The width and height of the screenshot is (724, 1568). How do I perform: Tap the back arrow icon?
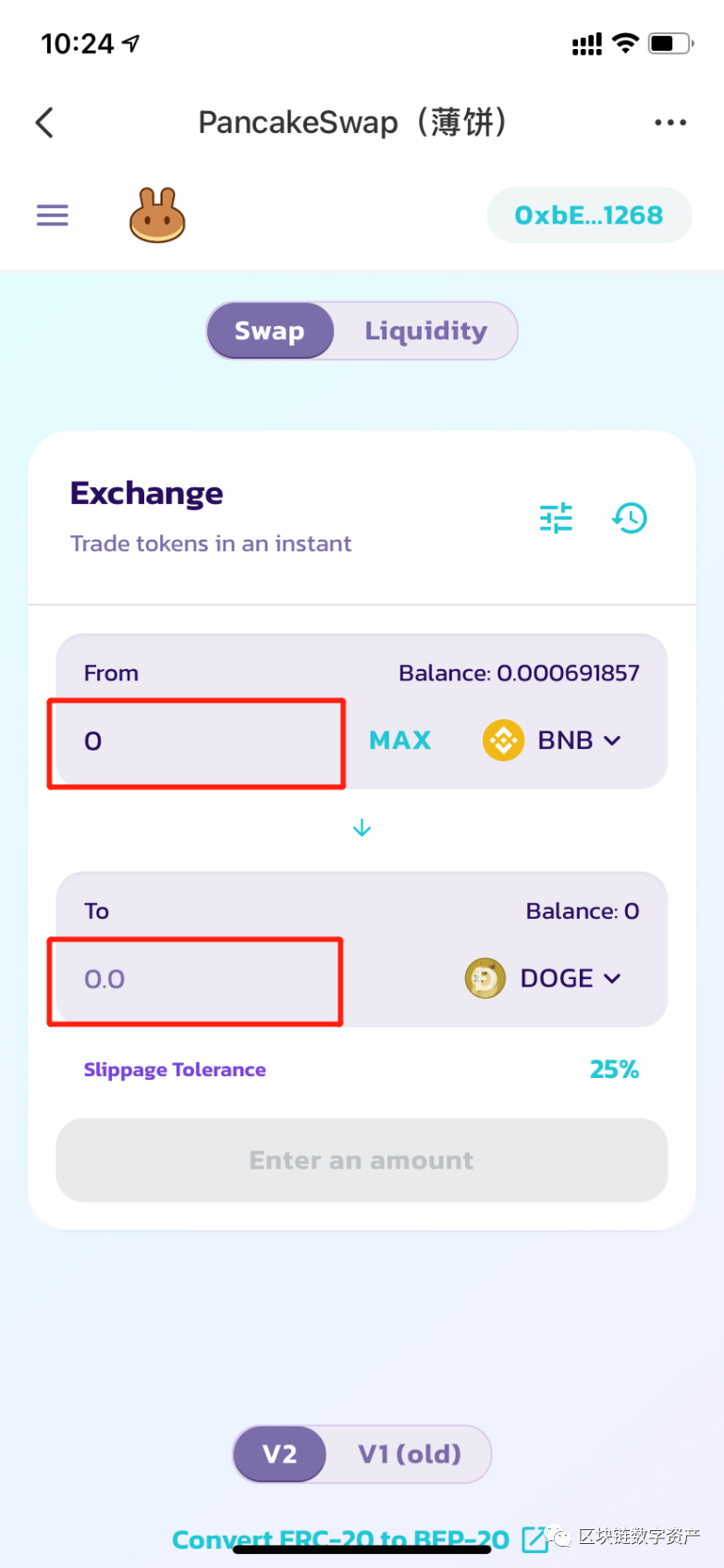[x=45, y=122]
